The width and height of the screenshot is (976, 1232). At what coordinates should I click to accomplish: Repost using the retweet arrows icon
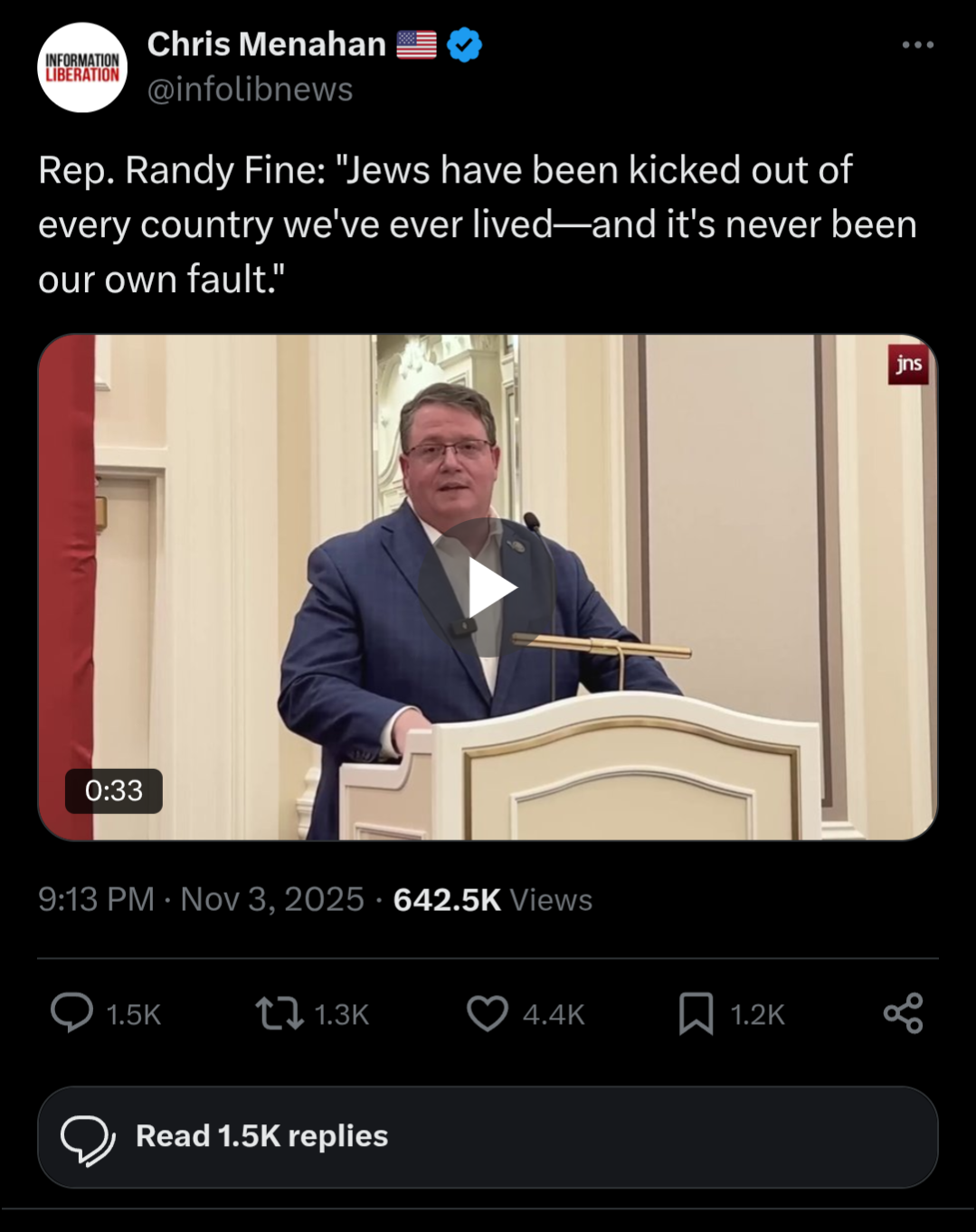(x=280, y=1013)
